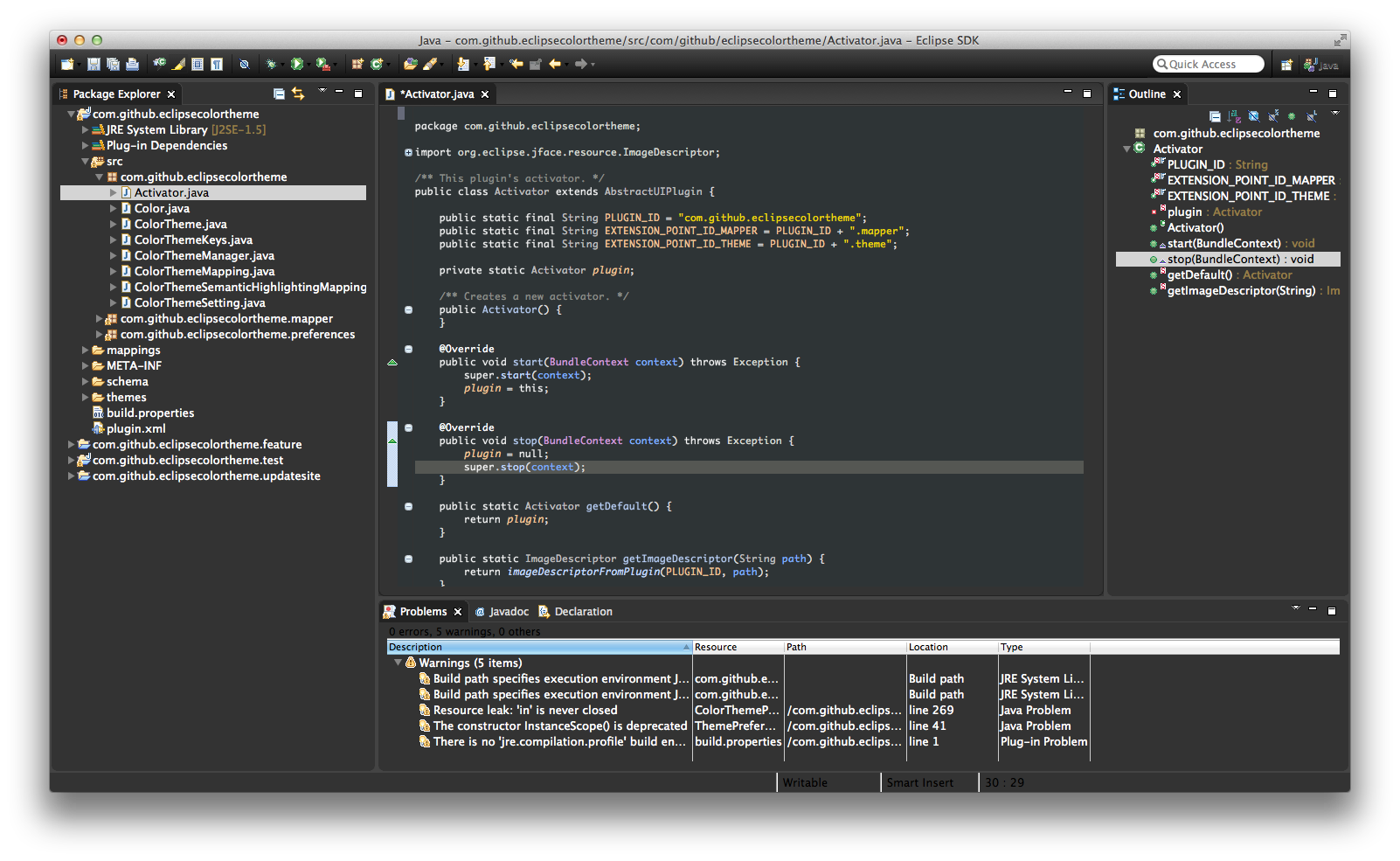
Task: Toggle Mark Occurrences highlighter
Action: click(x=179, y=64)
